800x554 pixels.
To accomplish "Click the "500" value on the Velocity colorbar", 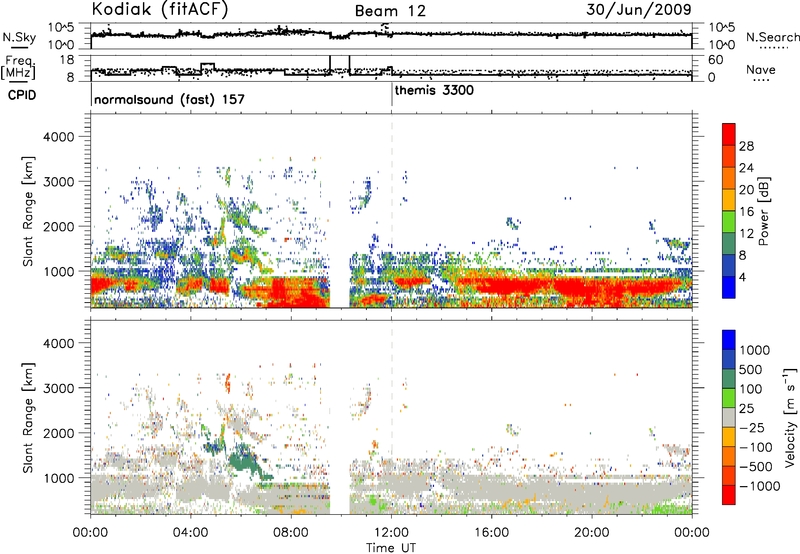I will tap(751, 369).
